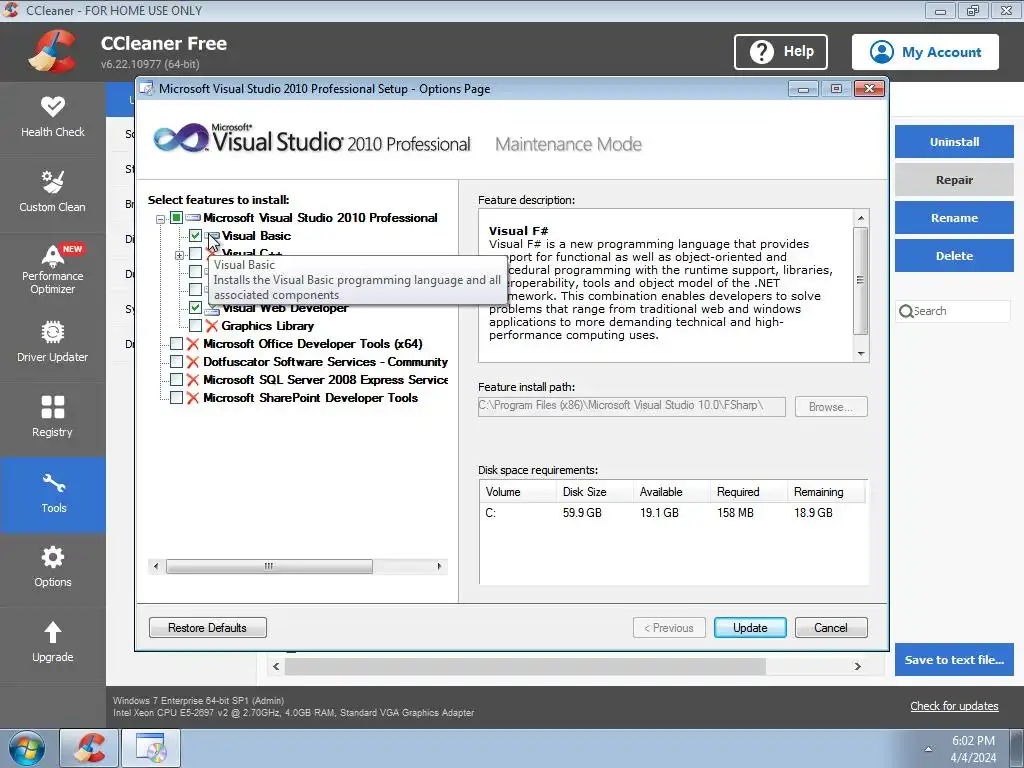Screen dimensions: 1024x768
Task: Click the feature tree horizontal scrollbar thumb
Action: [x=269, y=566]
